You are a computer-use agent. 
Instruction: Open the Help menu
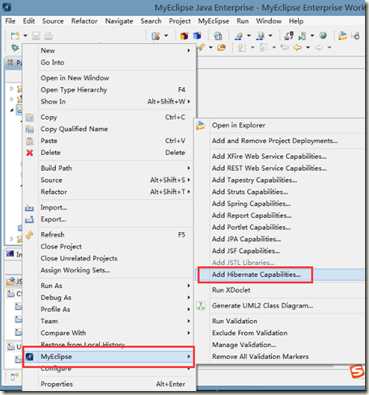click(x=296, y=21)
